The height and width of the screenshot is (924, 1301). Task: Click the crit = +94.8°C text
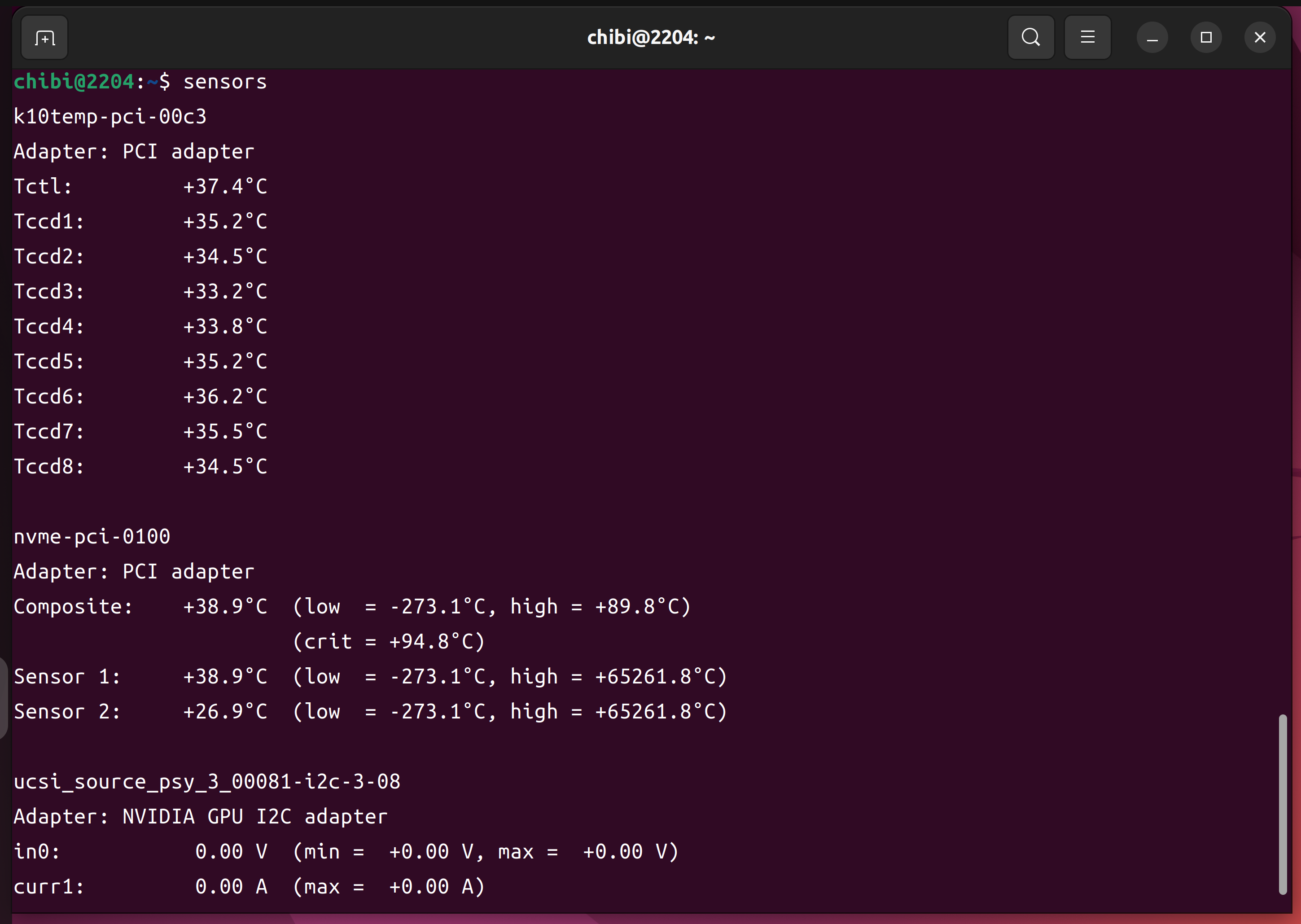coord(388,642)
